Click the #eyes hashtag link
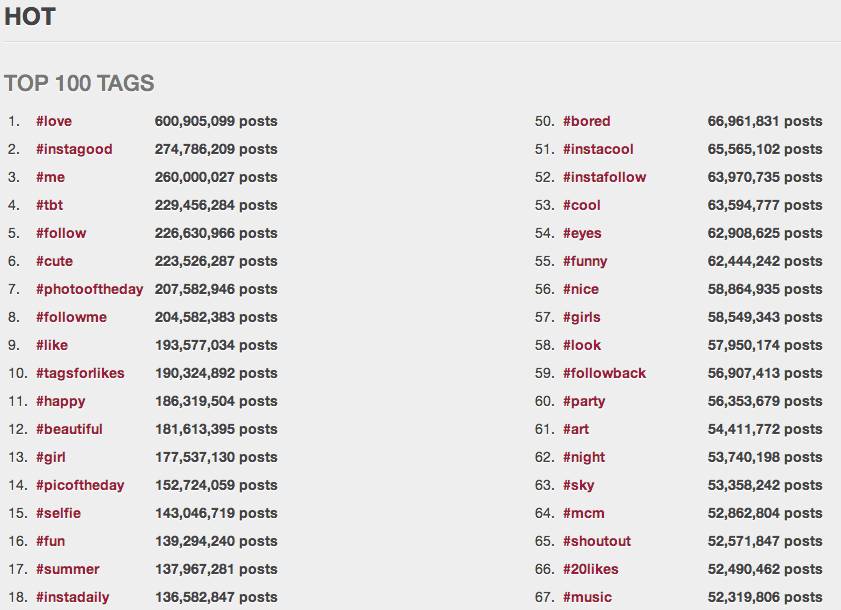This screenshot has height=610, width=841. pos(582,233)
